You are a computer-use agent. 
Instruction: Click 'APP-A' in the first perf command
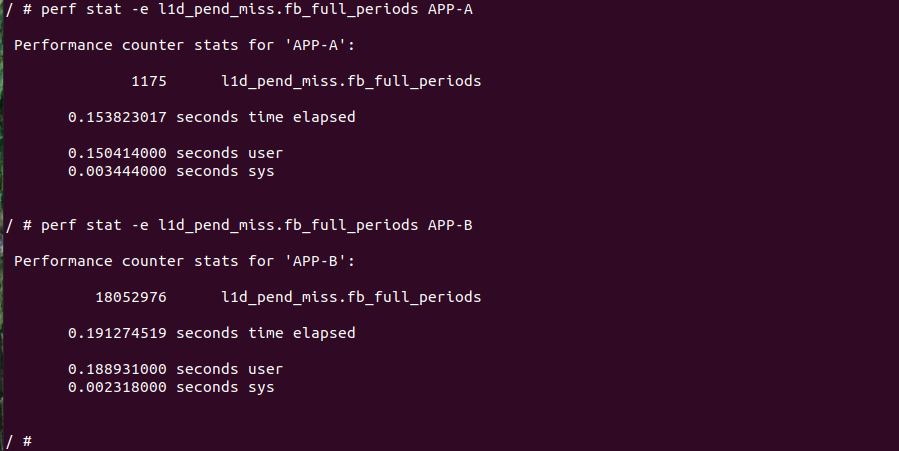(449, 9)
